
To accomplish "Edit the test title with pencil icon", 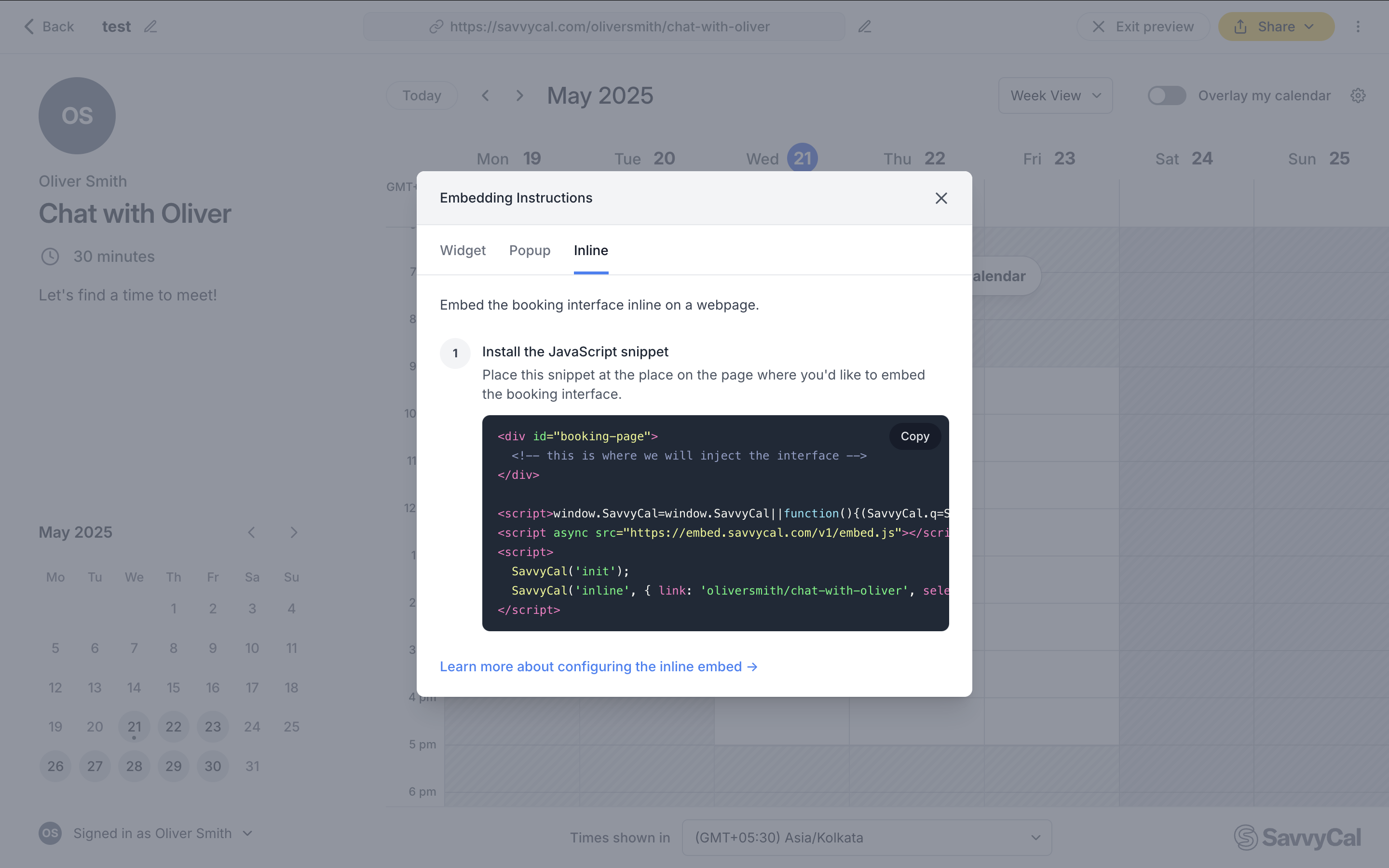I will 150,27.
